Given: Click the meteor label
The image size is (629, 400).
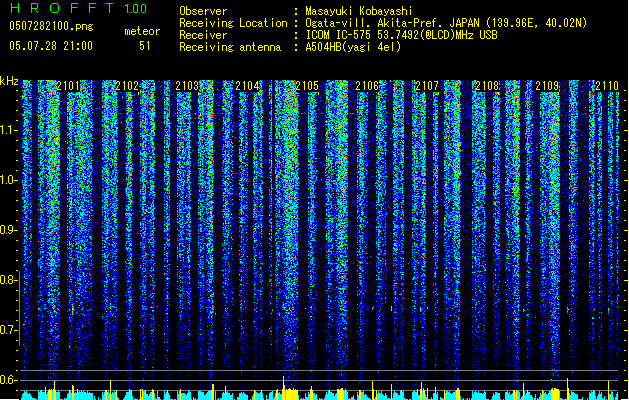Looking at the screenshot, I should click(x=142, y=31).
